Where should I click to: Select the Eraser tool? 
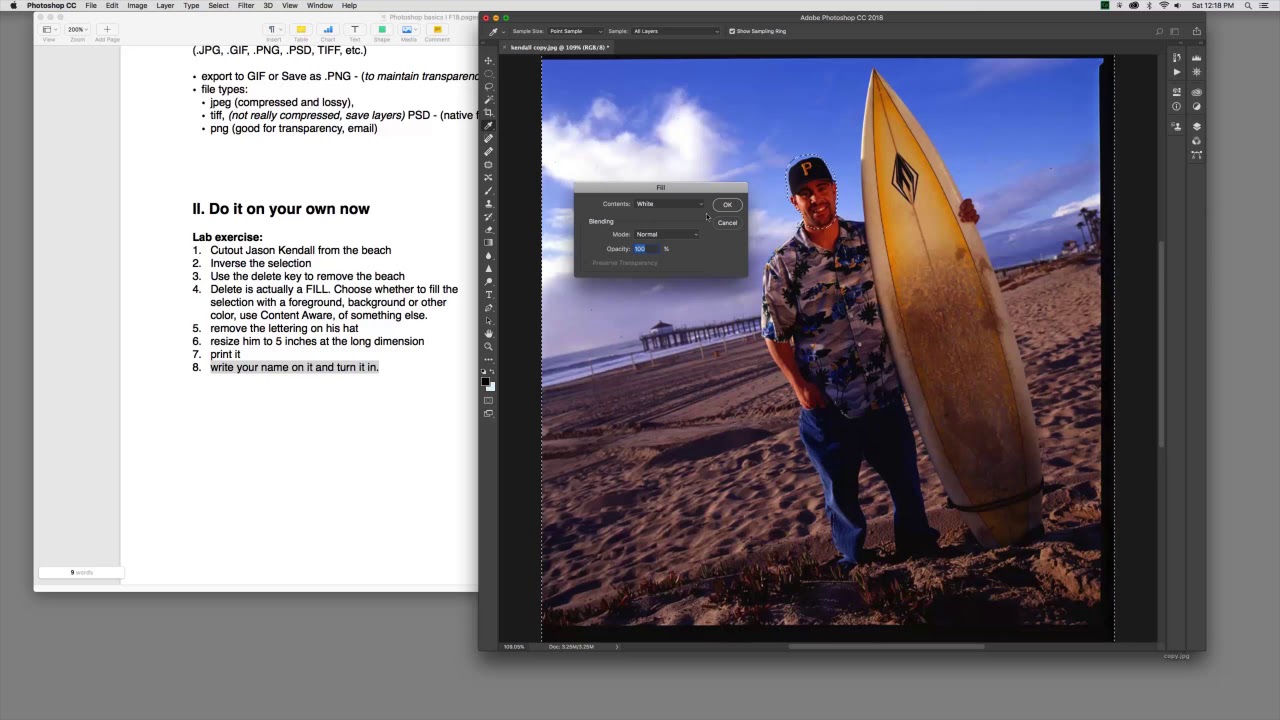click(488, 229)
